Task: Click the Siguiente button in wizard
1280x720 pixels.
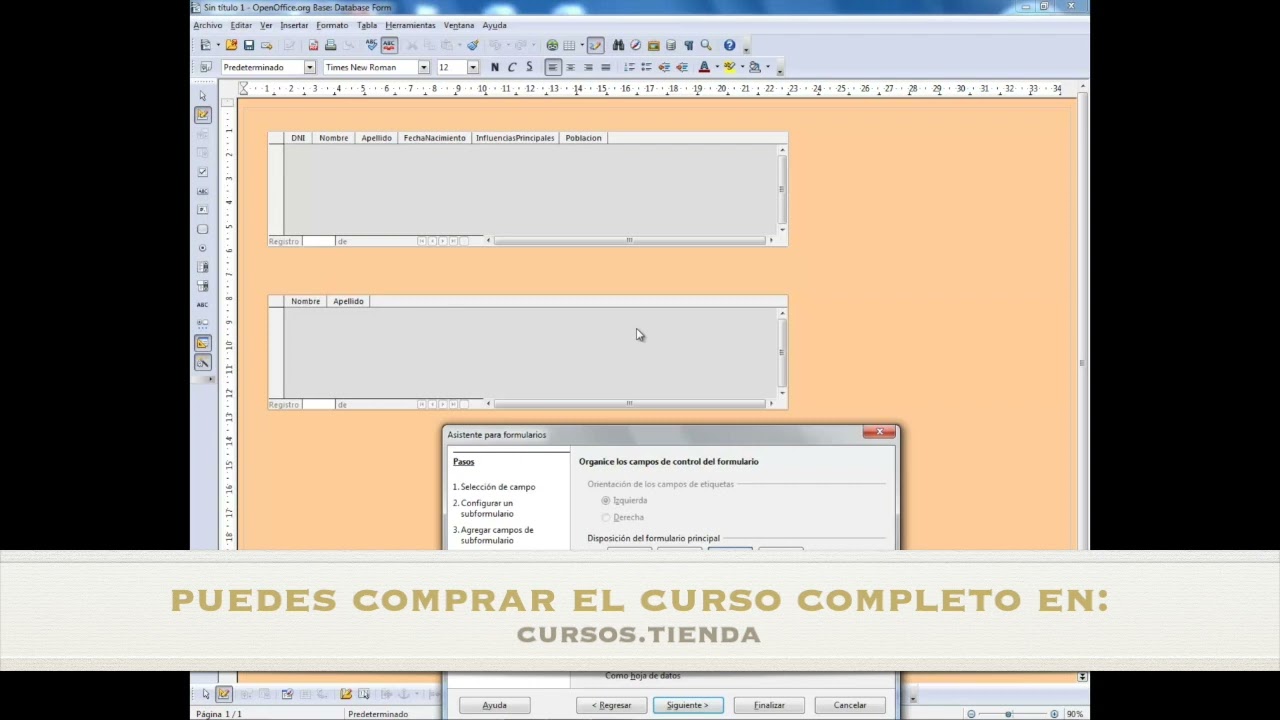Action: [687, 705]
